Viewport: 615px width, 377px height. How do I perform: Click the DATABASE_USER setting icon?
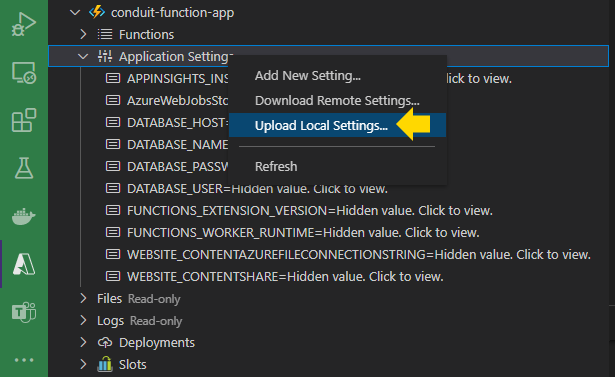(113, 188)
